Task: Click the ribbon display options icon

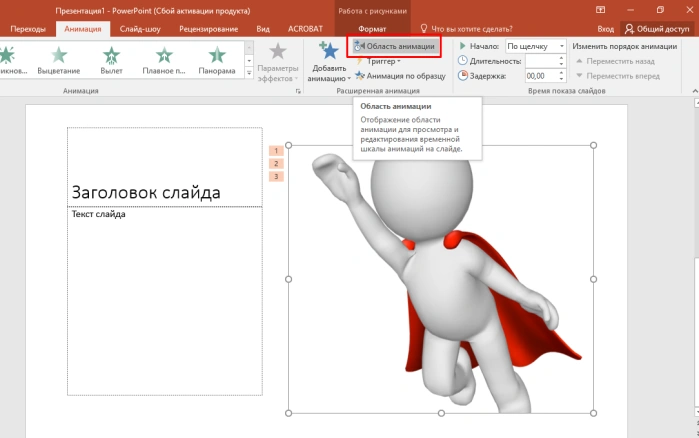Action: (600, 10)
